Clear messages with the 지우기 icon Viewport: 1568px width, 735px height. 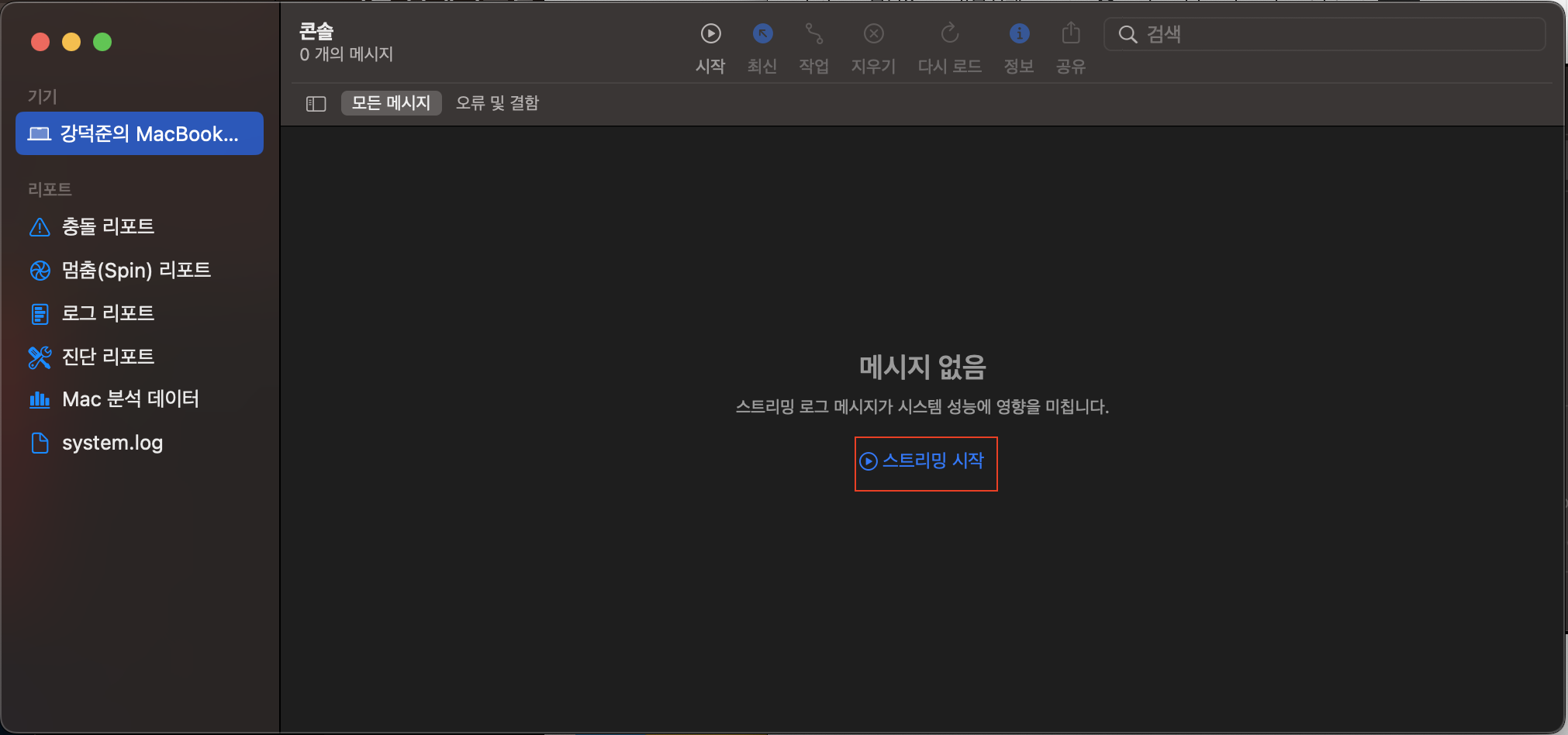(x=874, y=33)
